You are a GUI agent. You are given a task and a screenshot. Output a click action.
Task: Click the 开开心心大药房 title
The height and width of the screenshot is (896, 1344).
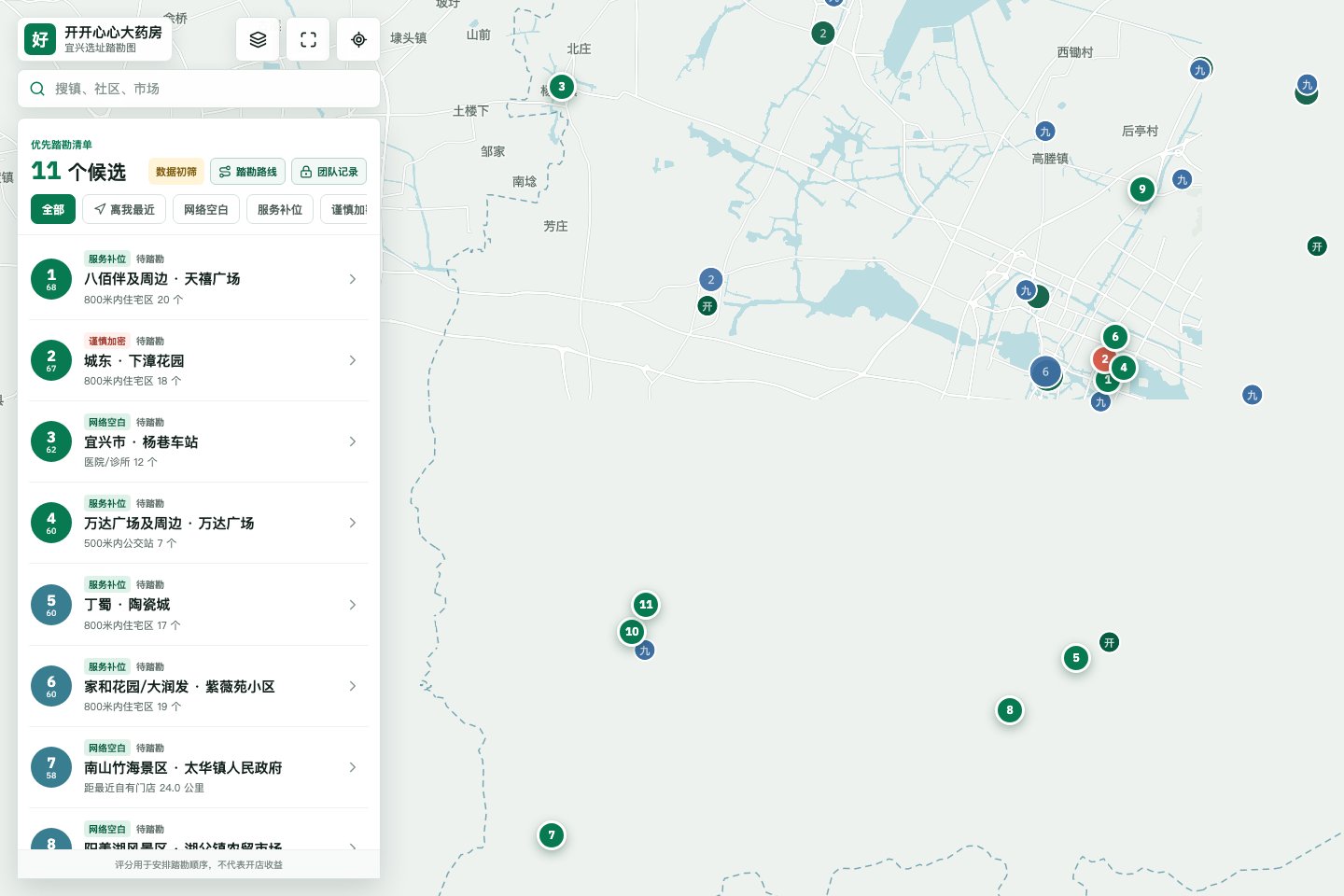tap(113, 33)
